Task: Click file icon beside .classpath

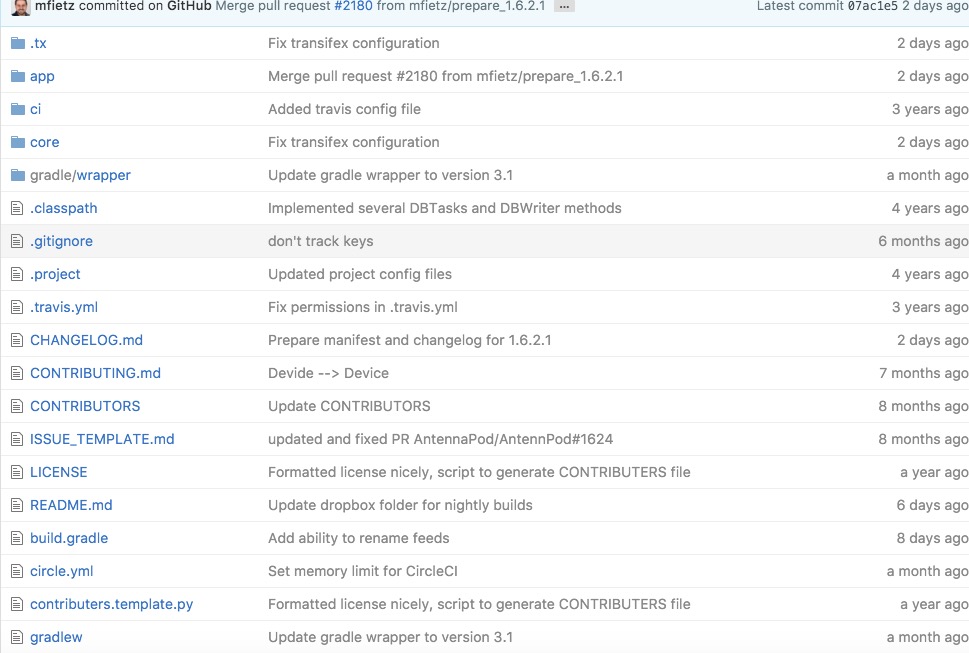Action: [17, 208]
